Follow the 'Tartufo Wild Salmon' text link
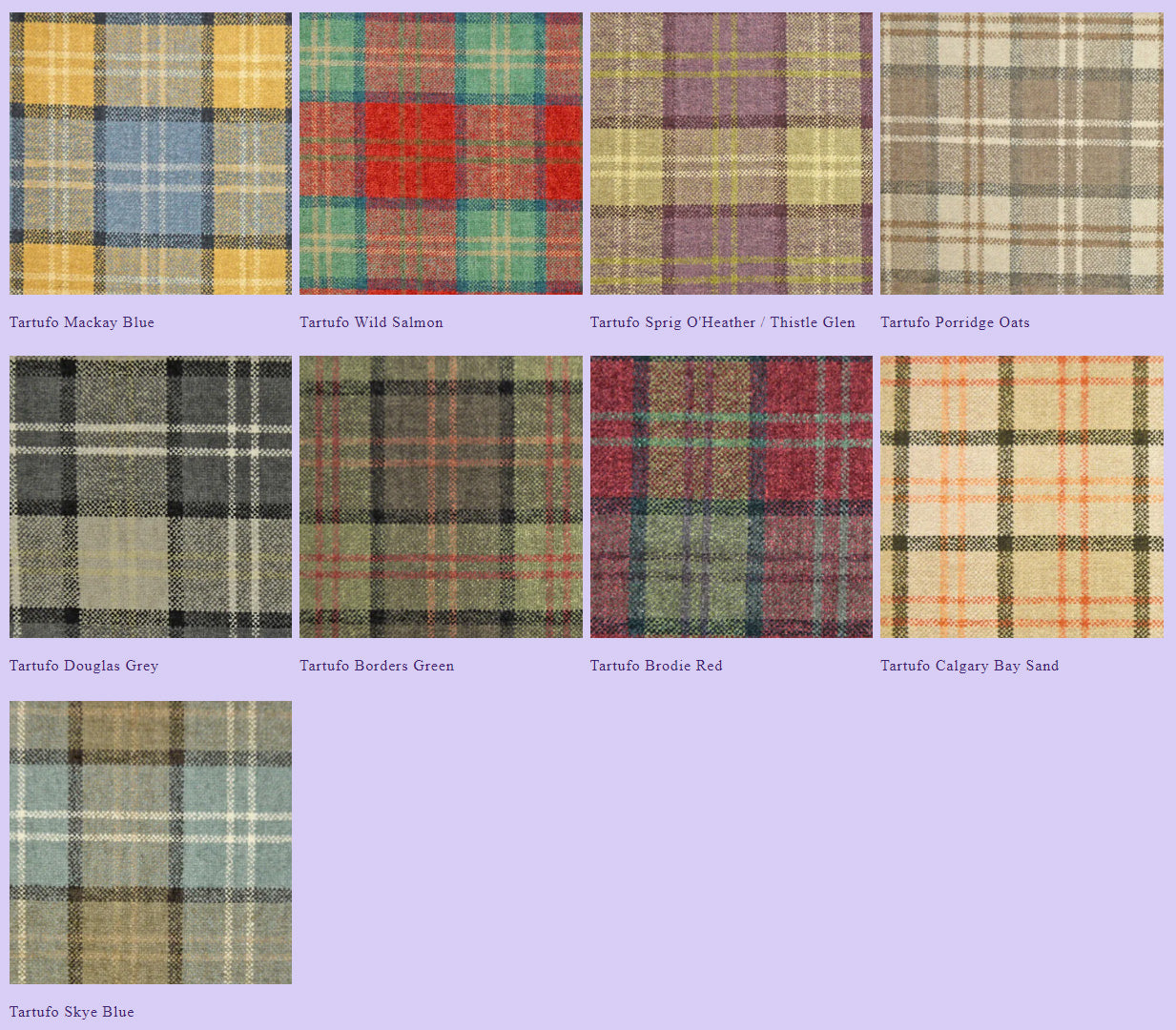This screenshot has height=1030, width=1176. pos(371,322)
